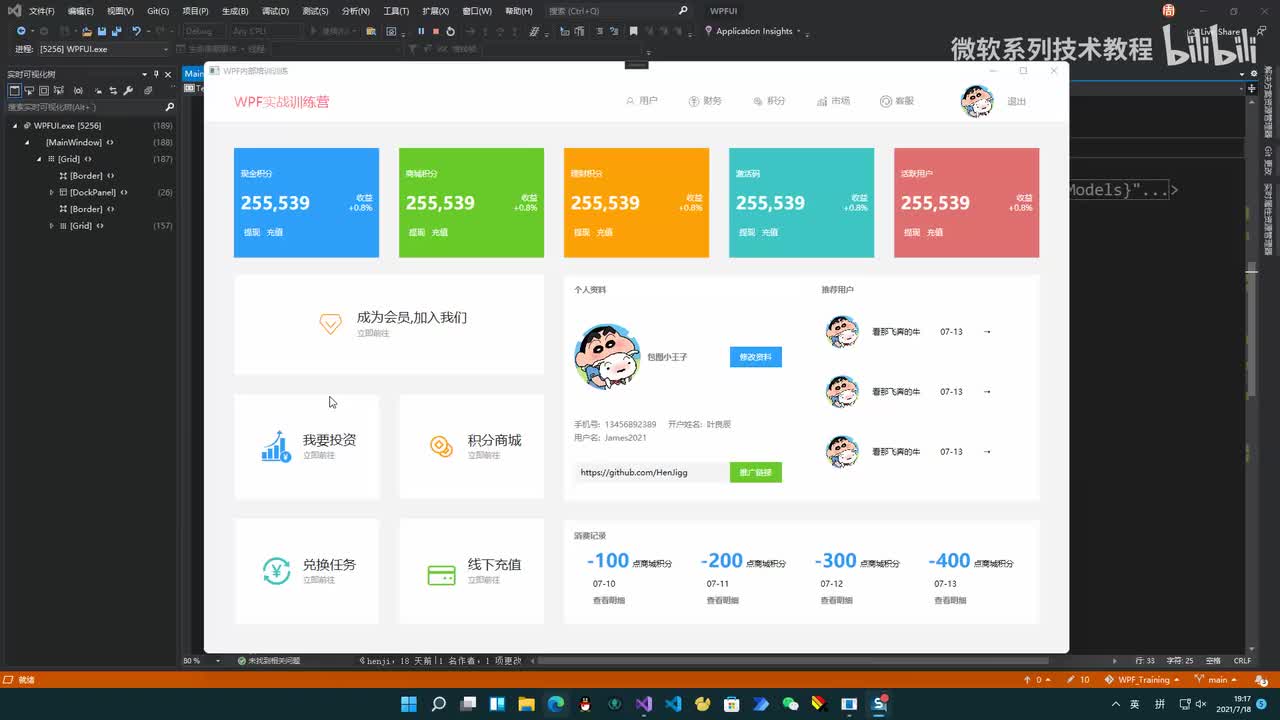Image resolution: width=1280 pixels, height=720 pixels.
Task: Click the view-source icon next to [DockPanel]
Action: 124,192
